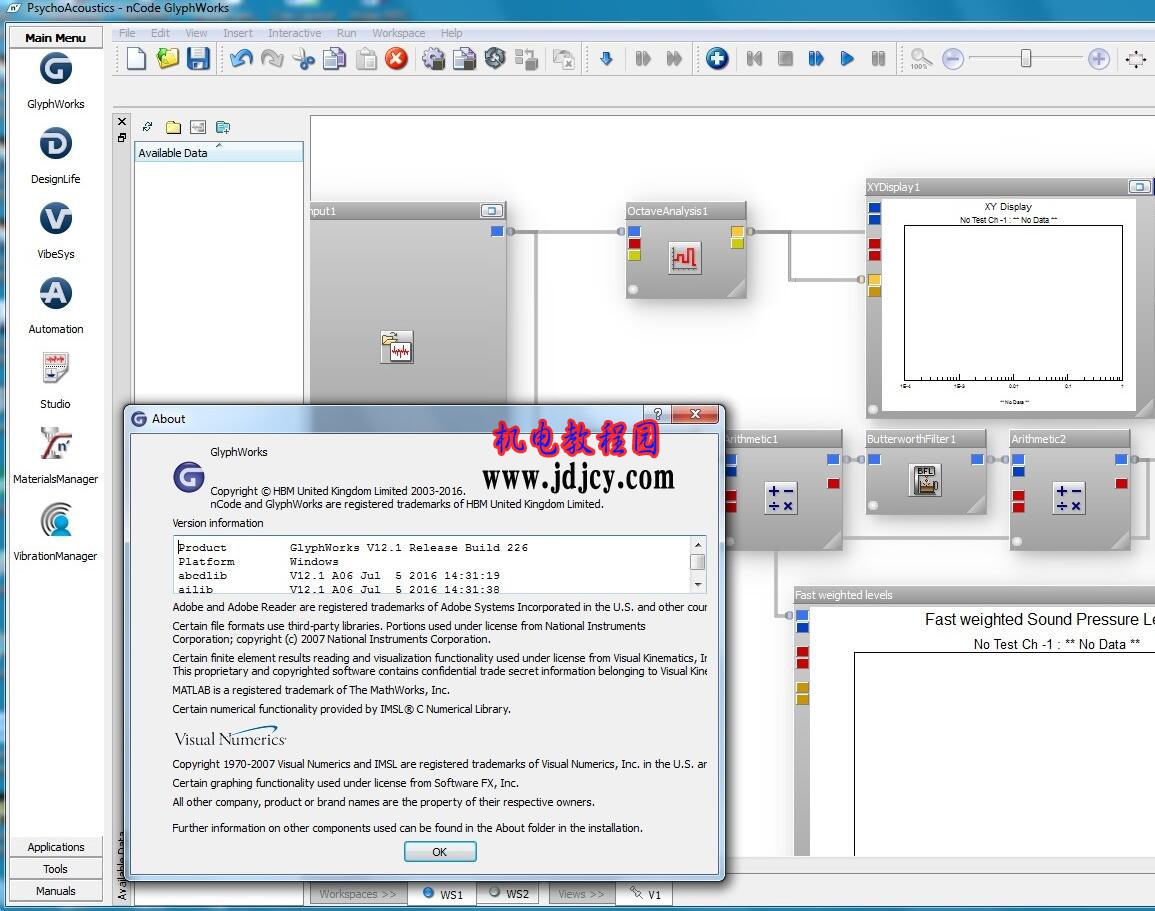1155x911 pixels.
Task: Click the yellow folder icon above Available Data
Action: click(173, 127)
